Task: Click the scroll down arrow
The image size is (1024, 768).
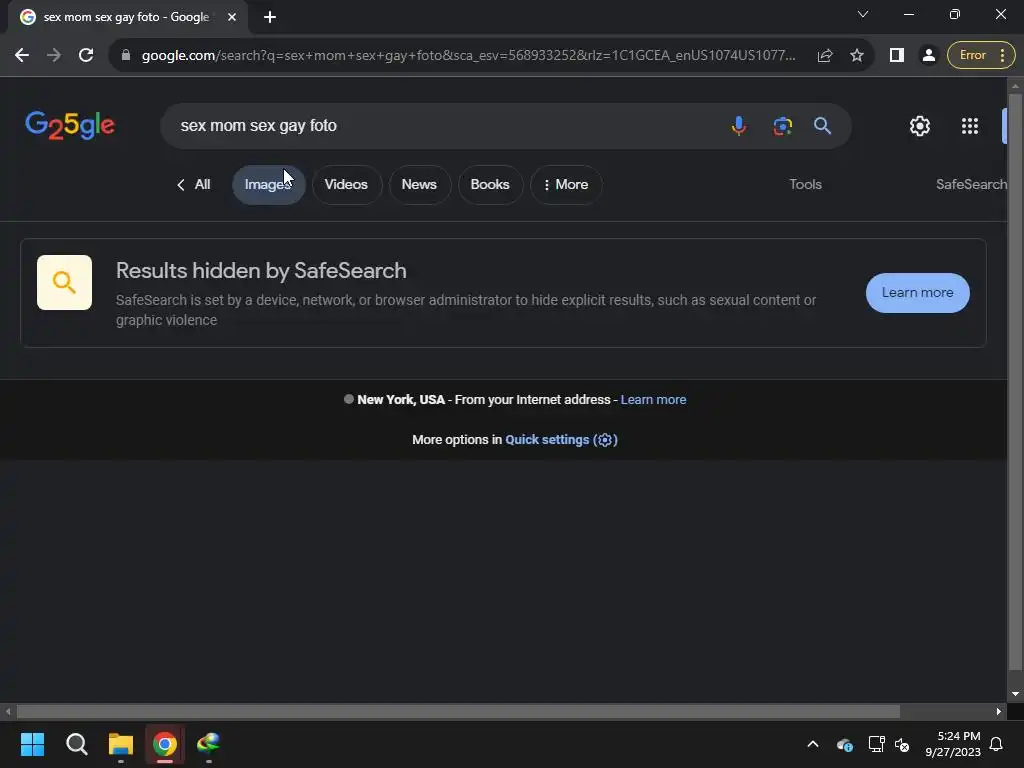Action: point(1015,694)
